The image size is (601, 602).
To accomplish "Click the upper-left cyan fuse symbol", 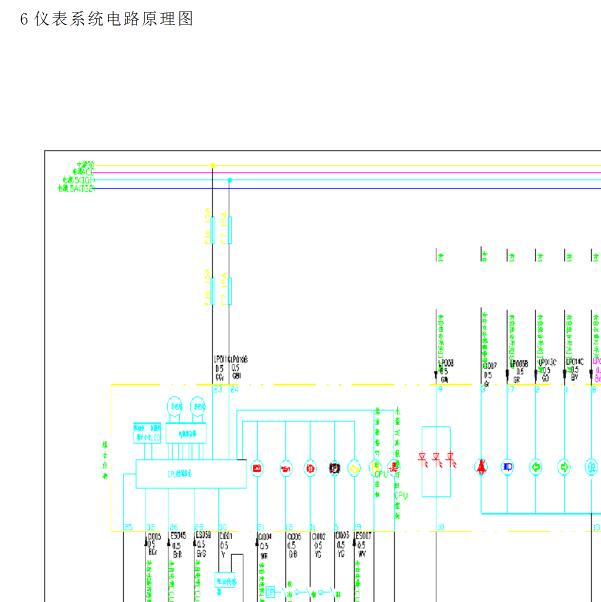I will (212, 230).
